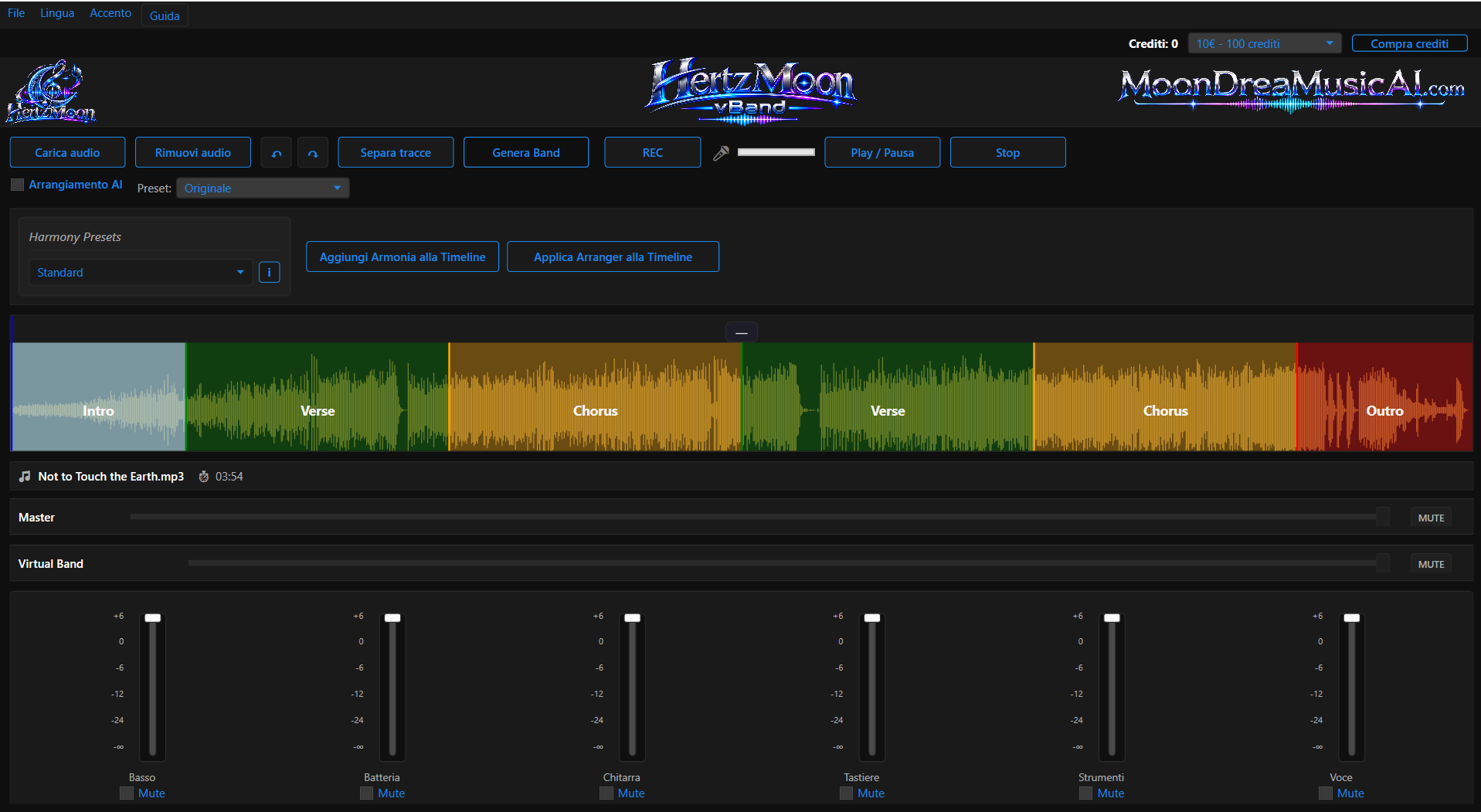Screen dimensions: 1481x812
Task: Click the Rimuovi audio button
Action: pos(193,153)
